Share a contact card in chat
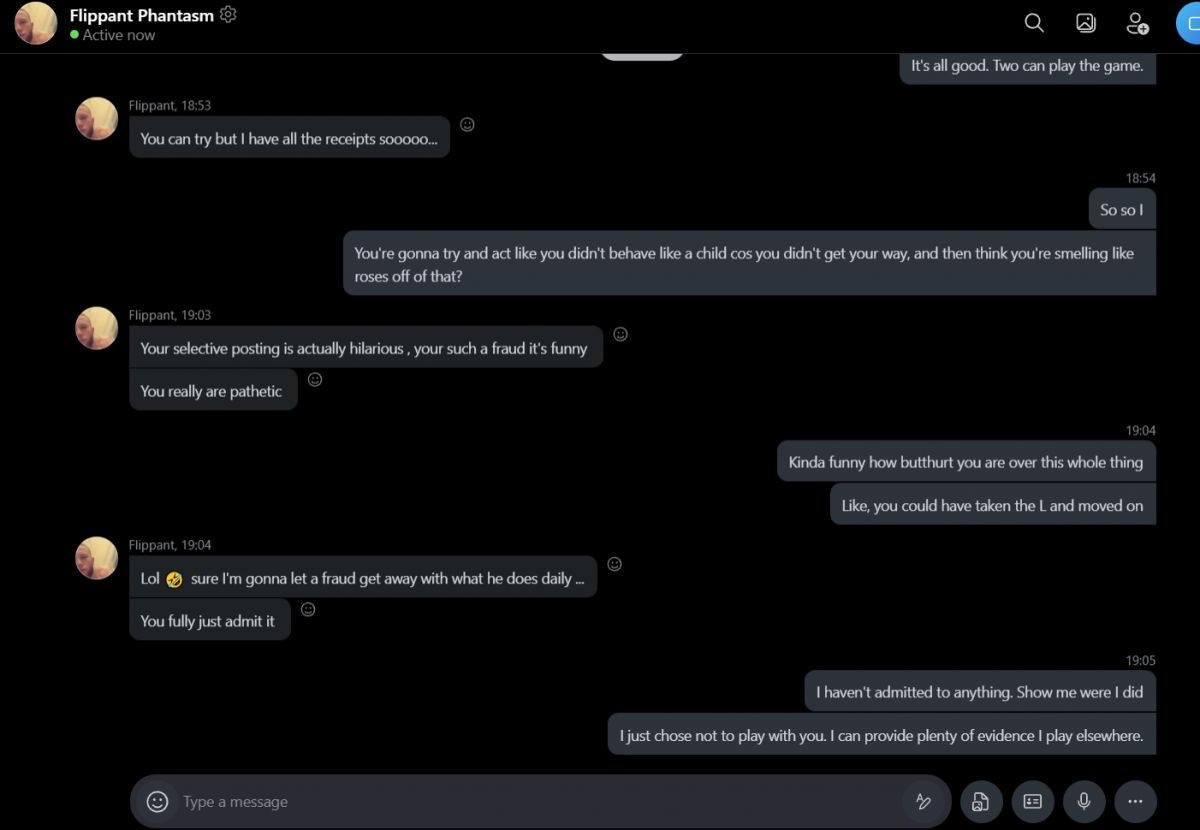Image resolution: width=1200 pixels, height=830 pixels. pos(1033,801)
